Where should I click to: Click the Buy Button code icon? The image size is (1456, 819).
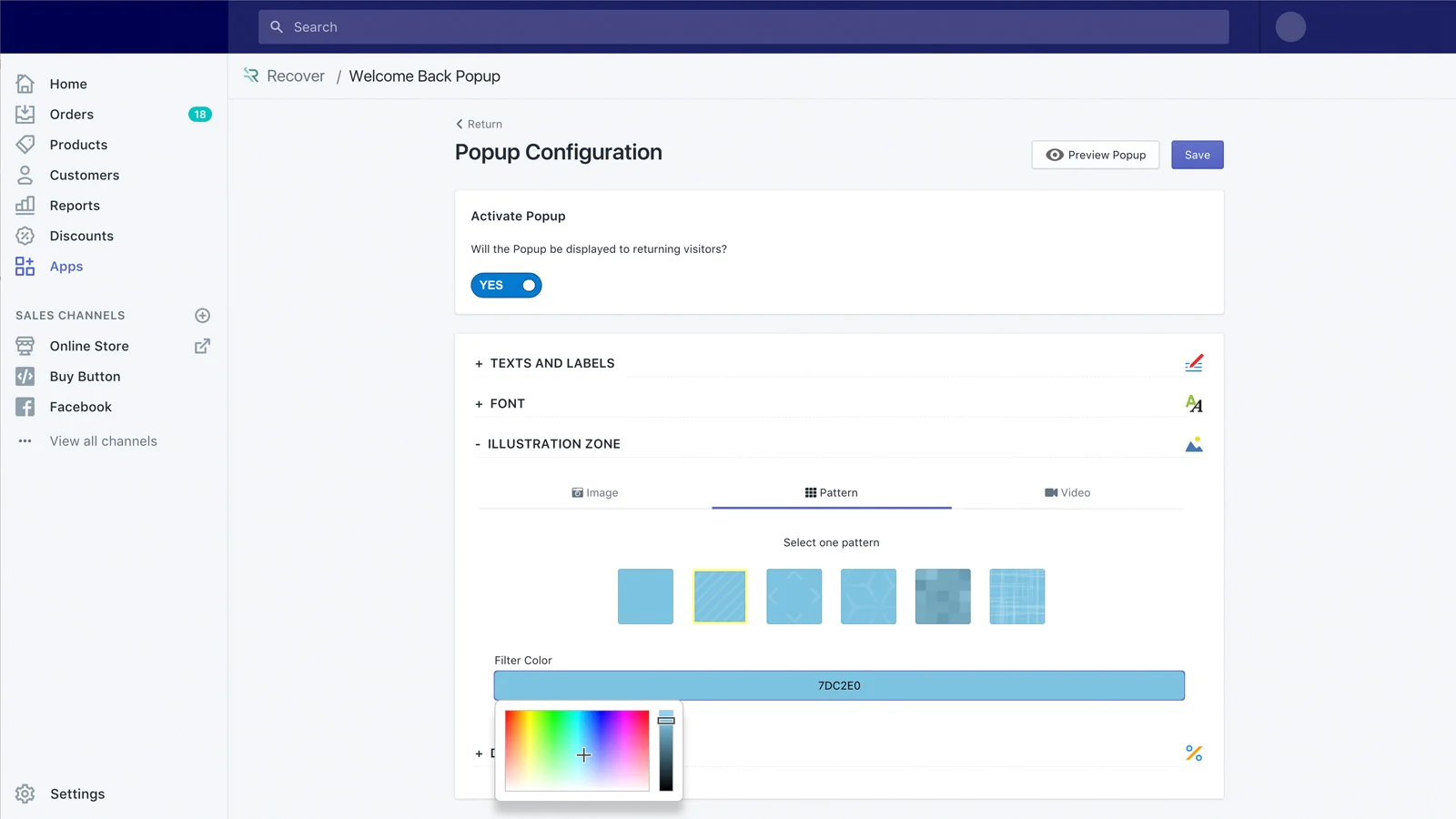point(25,377)
